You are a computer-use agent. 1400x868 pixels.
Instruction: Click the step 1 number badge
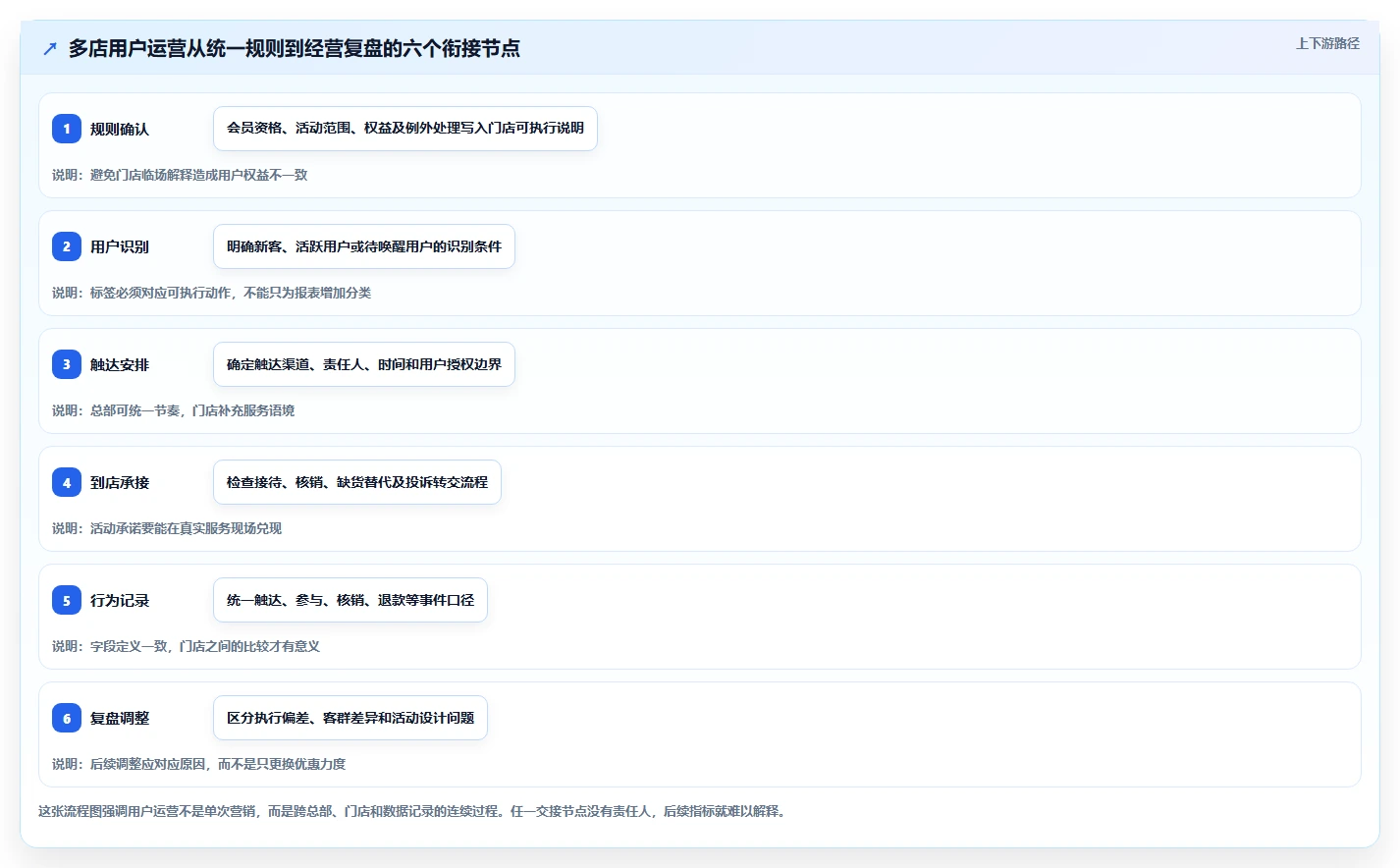tap(67, 129)
